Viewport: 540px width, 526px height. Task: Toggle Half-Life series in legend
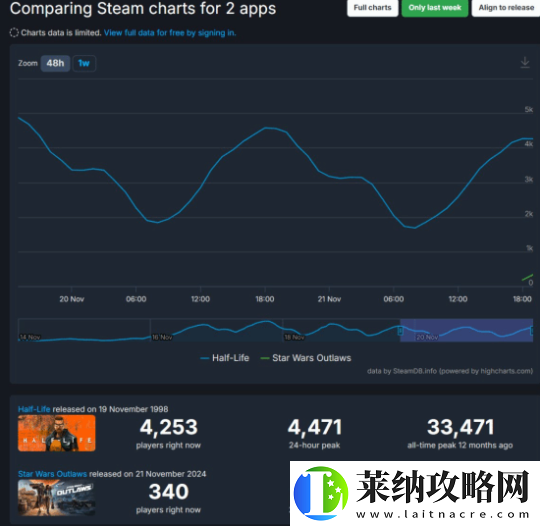(225, 358)
